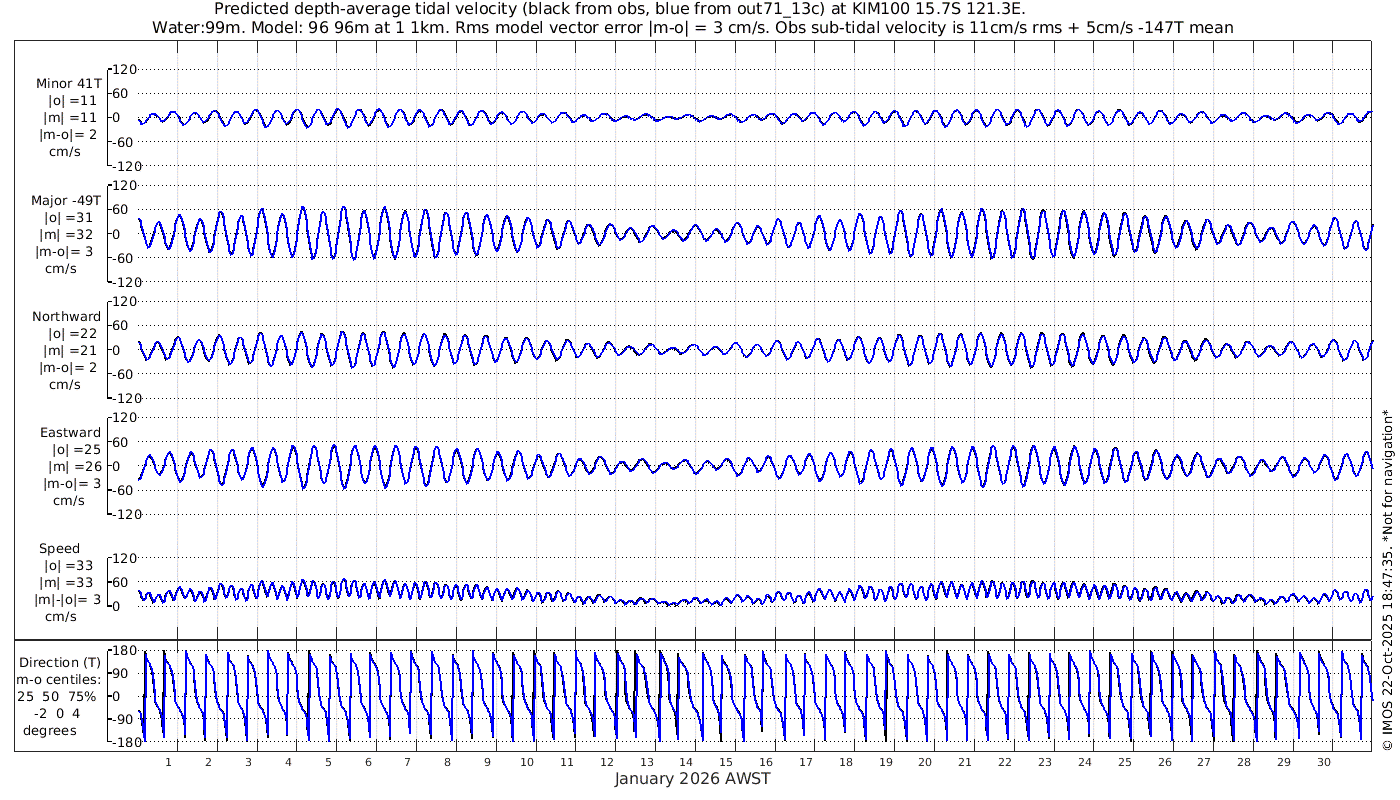Select day 15 tick on the time axis

coord(726,762)
